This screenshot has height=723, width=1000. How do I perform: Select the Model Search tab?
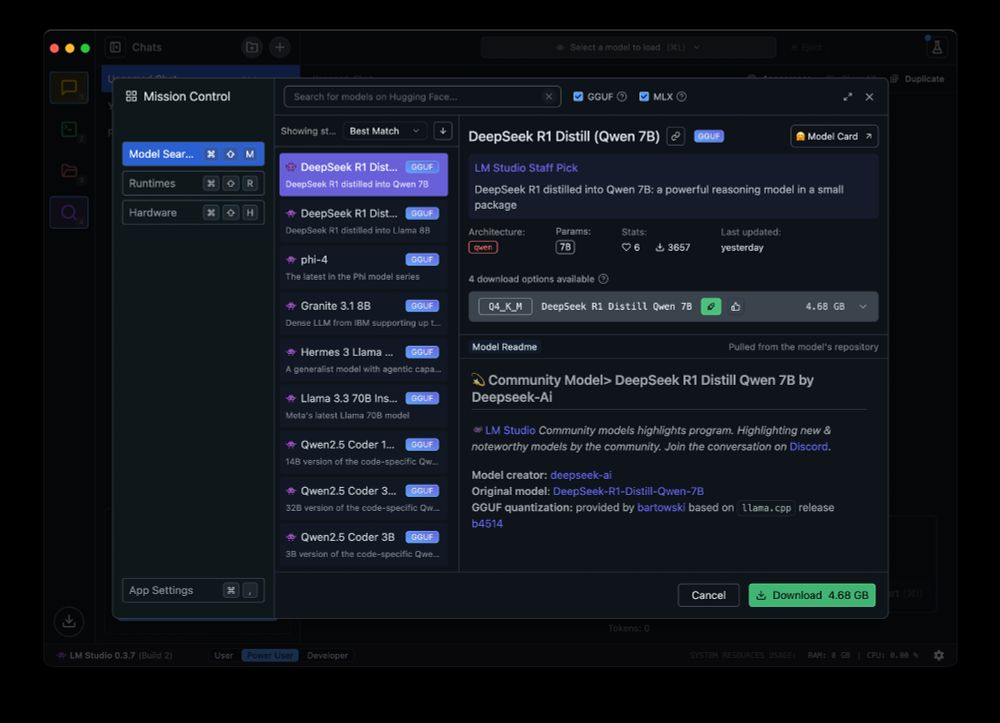(x=193, y=154)
